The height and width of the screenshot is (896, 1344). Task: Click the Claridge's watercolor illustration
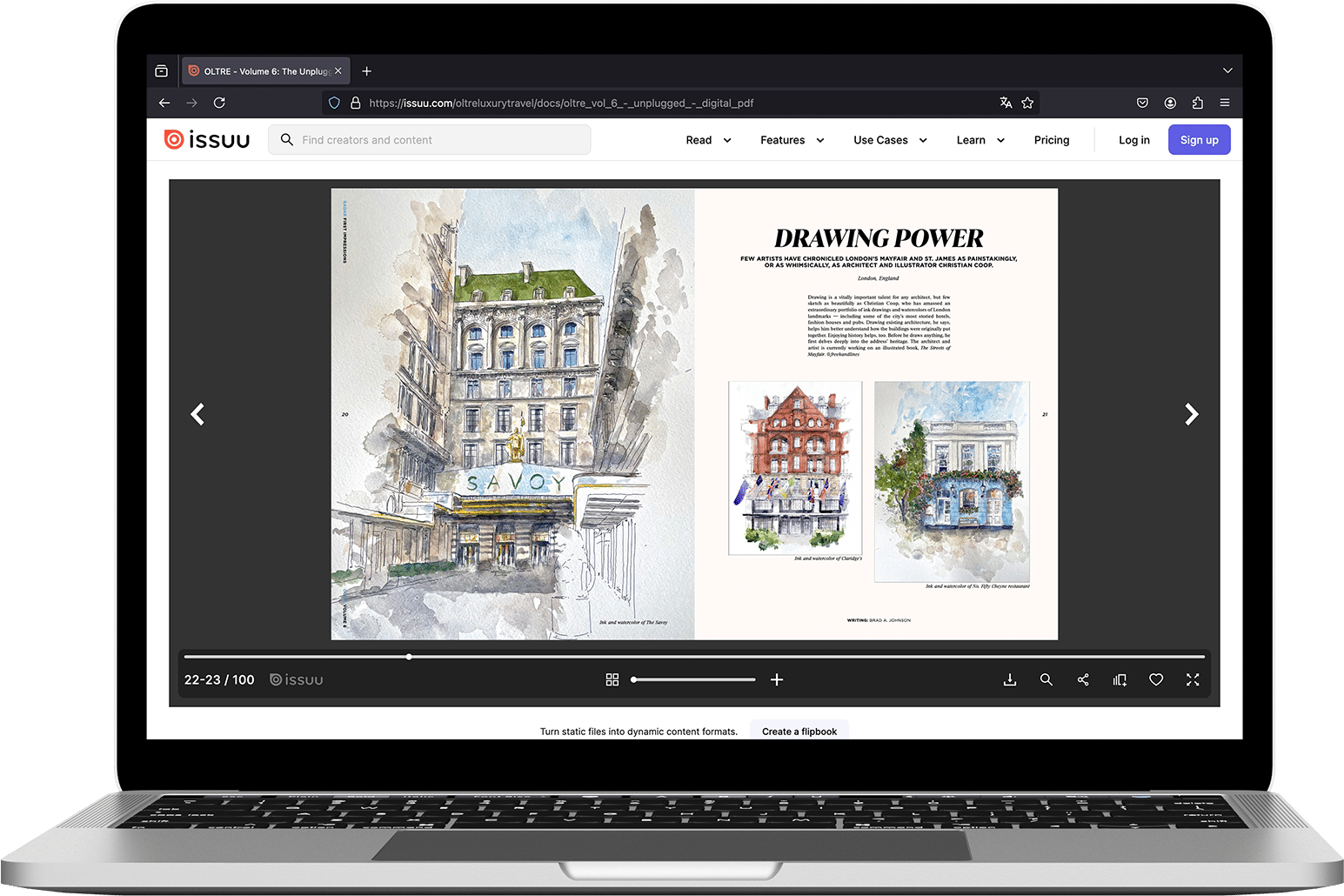(x=795, y=467)
